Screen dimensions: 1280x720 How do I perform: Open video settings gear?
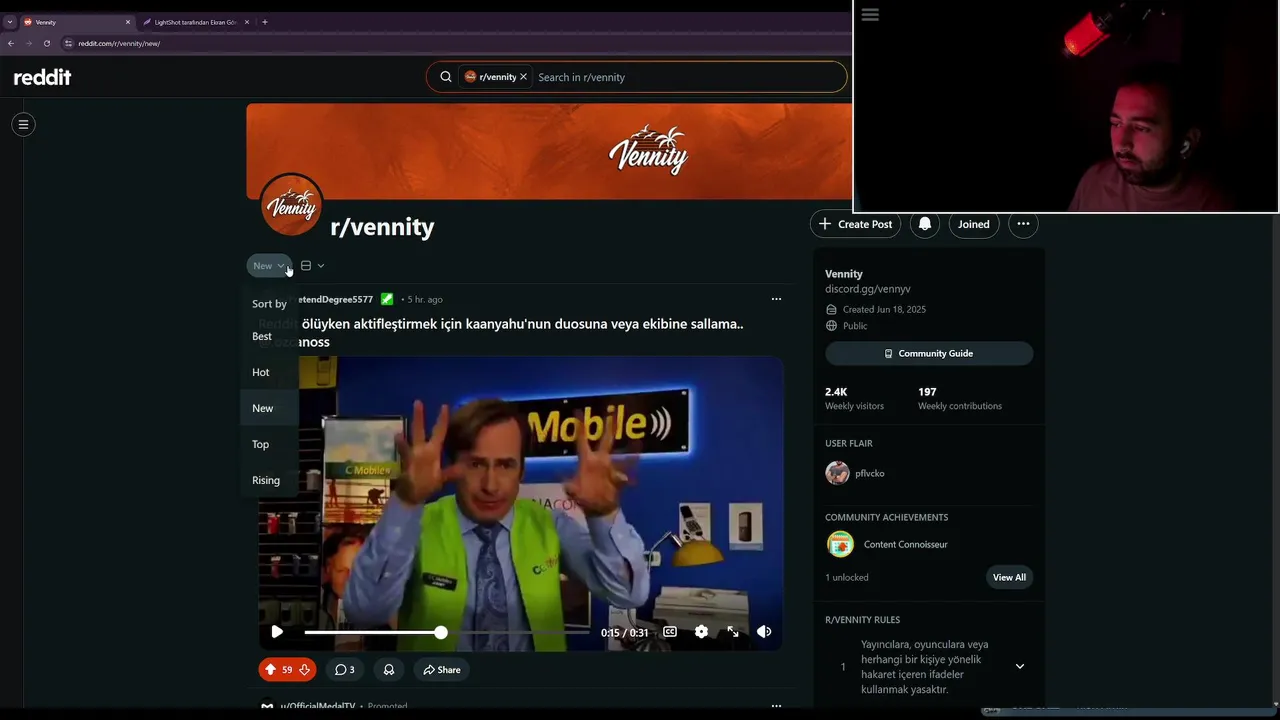click(701, 632)
